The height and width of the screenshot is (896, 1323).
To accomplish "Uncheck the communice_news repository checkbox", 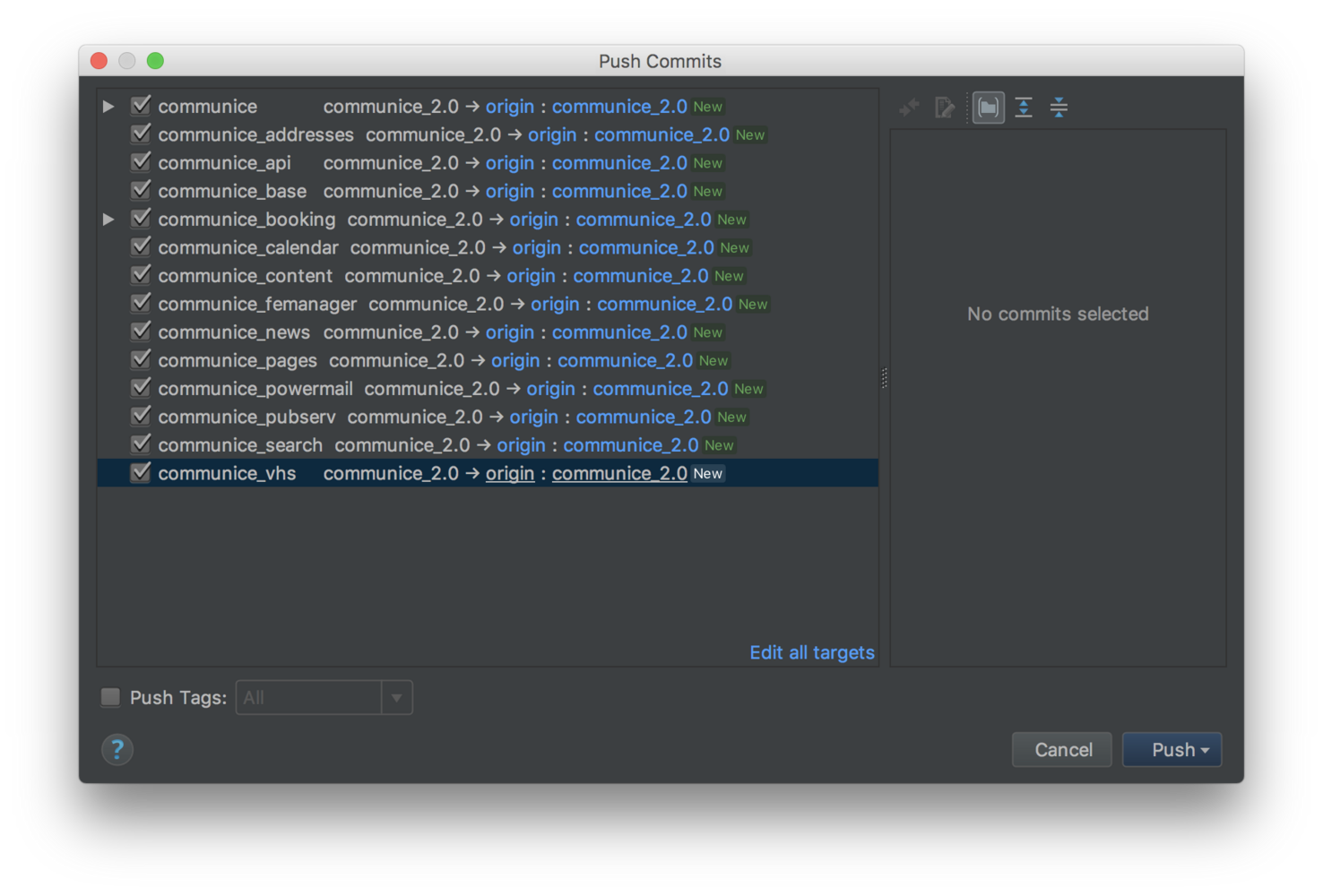I will click(141, 332).
